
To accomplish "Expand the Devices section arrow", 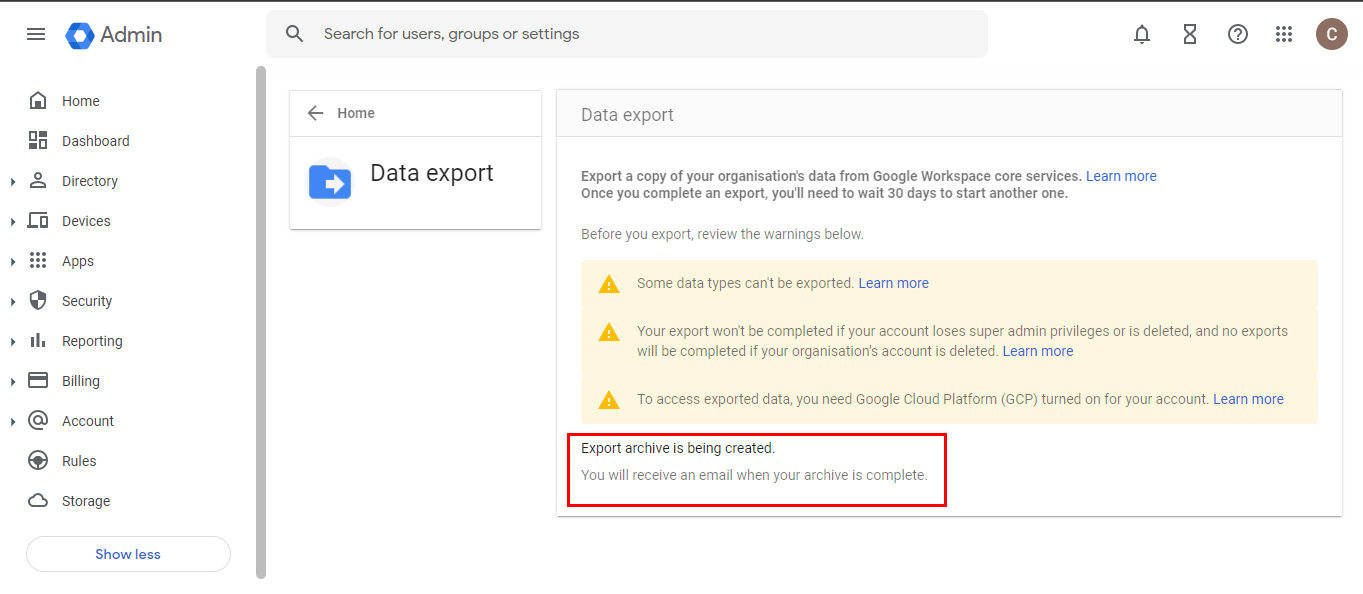I will [x=13, y=221].
